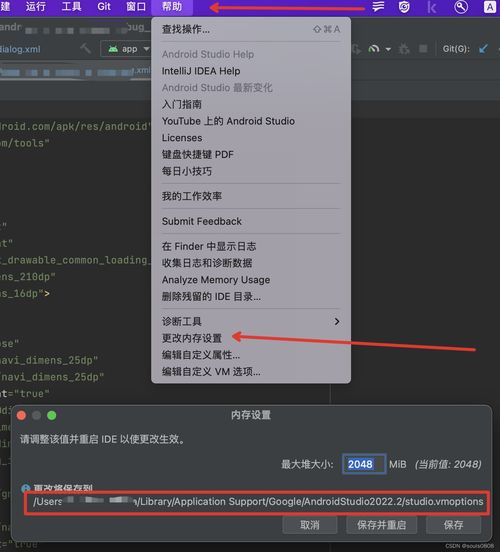The width and height of the screenshot is (500, 552).
Task: Choose 入门指南 from the help menu
Action: tap(251, 104)
